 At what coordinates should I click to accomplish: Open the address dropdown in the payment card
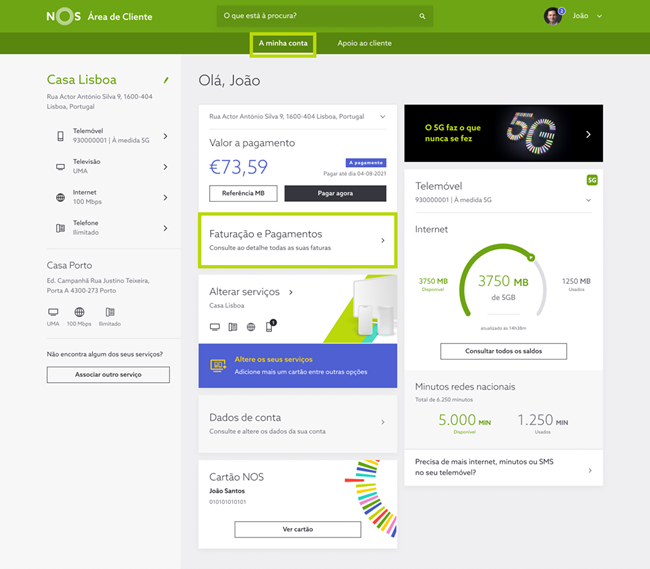[383, 117]
